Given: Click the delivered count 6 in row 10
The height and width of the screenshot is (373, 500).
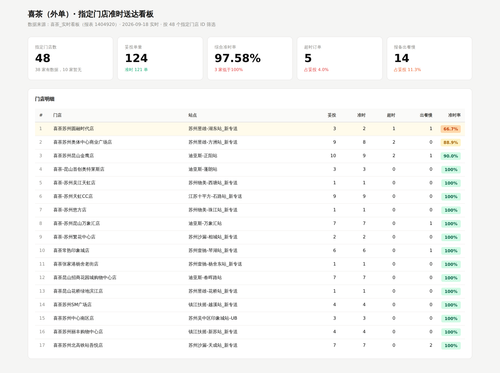Looking at the screenshot, I should [334, 251].
